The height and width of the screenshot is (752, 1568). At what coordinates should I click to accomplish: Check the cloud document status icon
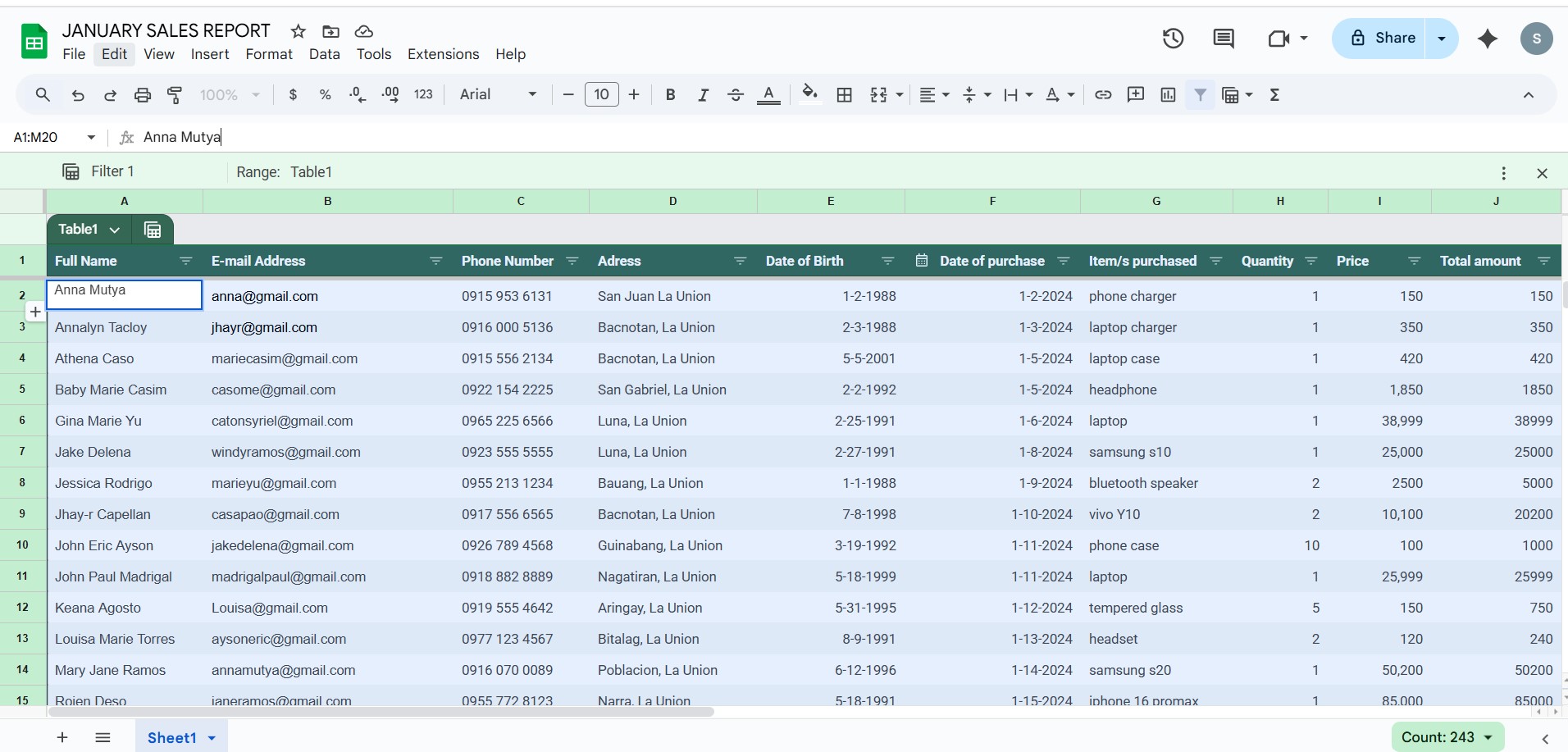pos(364,31)
